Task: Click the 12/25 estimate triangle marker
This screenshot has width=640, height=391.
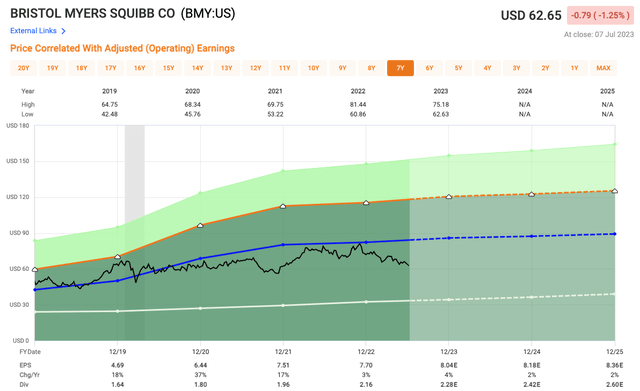Action: [x=615, y=191]
